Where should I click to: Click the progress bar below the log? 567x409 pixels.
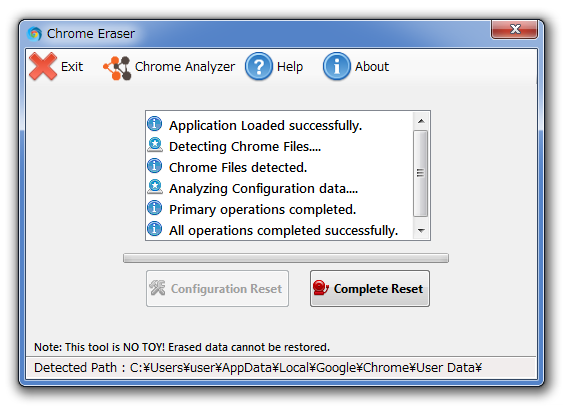tap(286, 258)
